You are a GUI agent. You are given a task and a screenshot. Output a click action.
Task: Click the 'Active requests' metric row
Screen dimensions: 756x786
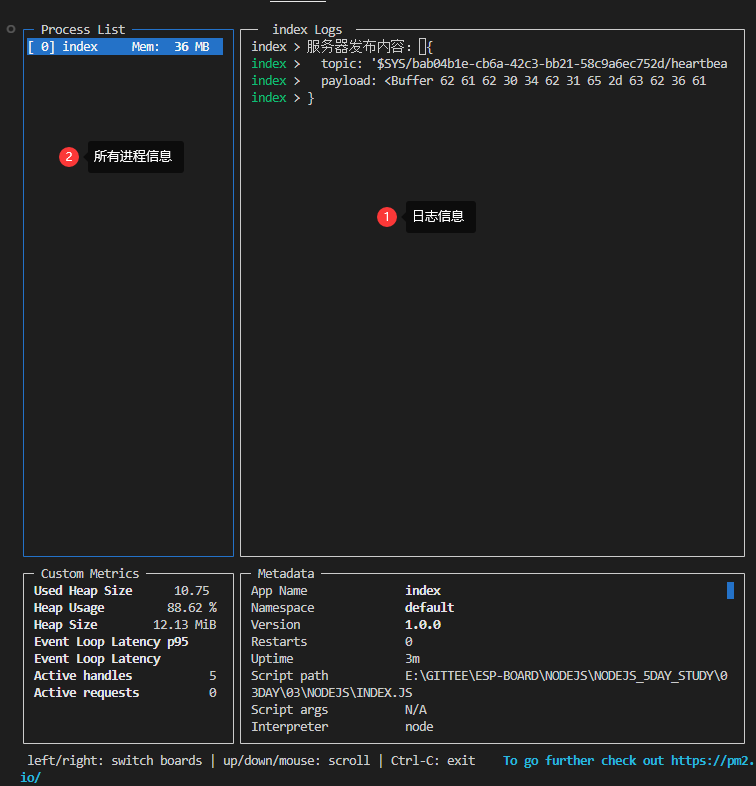[x=125, y=693]
